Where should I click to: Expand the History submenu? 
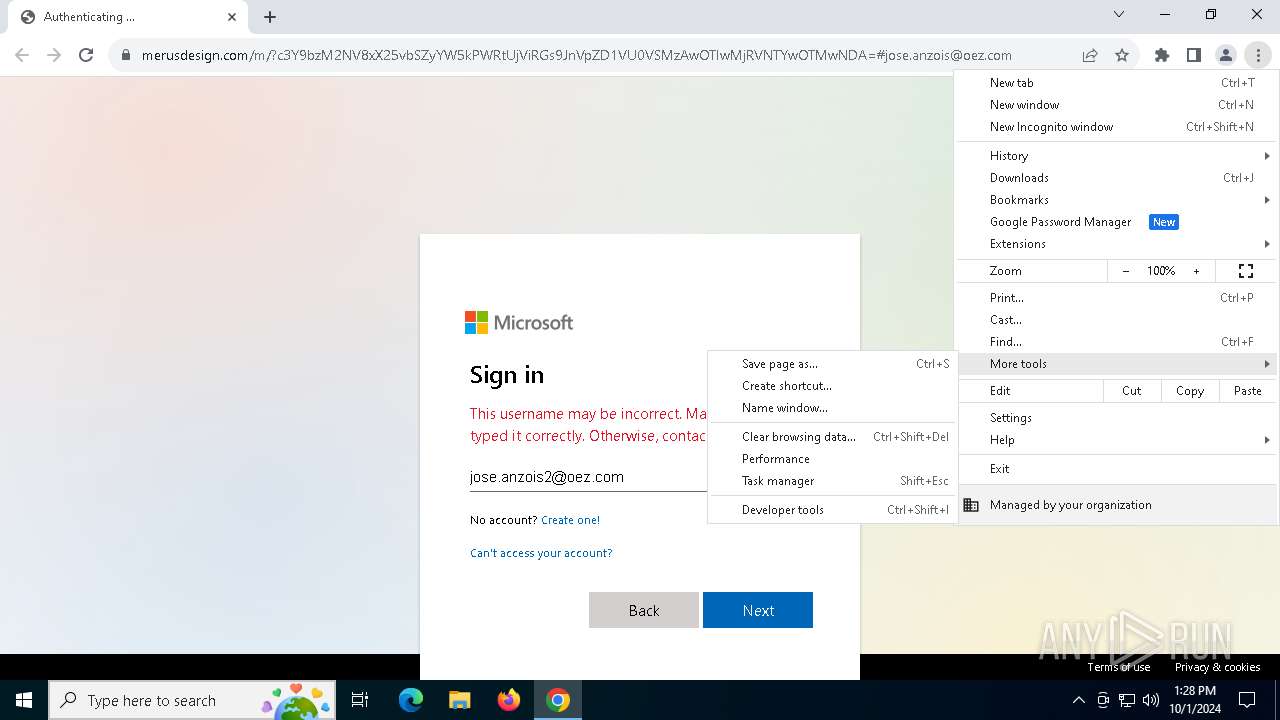pyautogui.click(x=1117, y=156)
